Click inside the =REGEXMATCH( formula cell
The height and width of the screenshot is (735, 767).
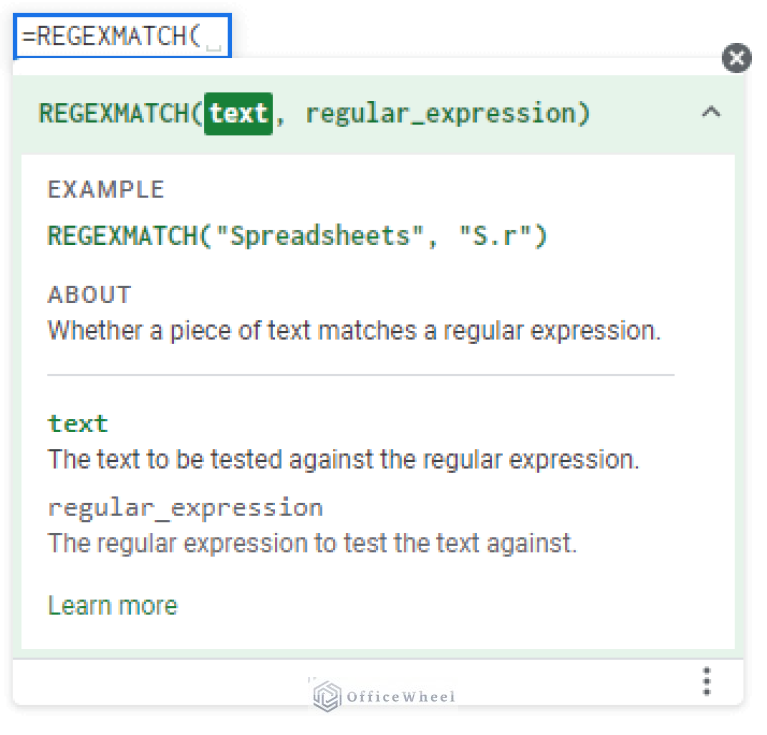121,37
